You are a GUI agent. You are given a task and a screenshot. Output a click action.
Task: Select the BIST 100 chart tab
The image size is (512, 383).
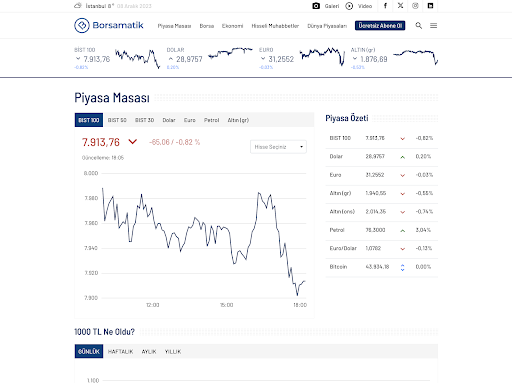tap(89, 120)
